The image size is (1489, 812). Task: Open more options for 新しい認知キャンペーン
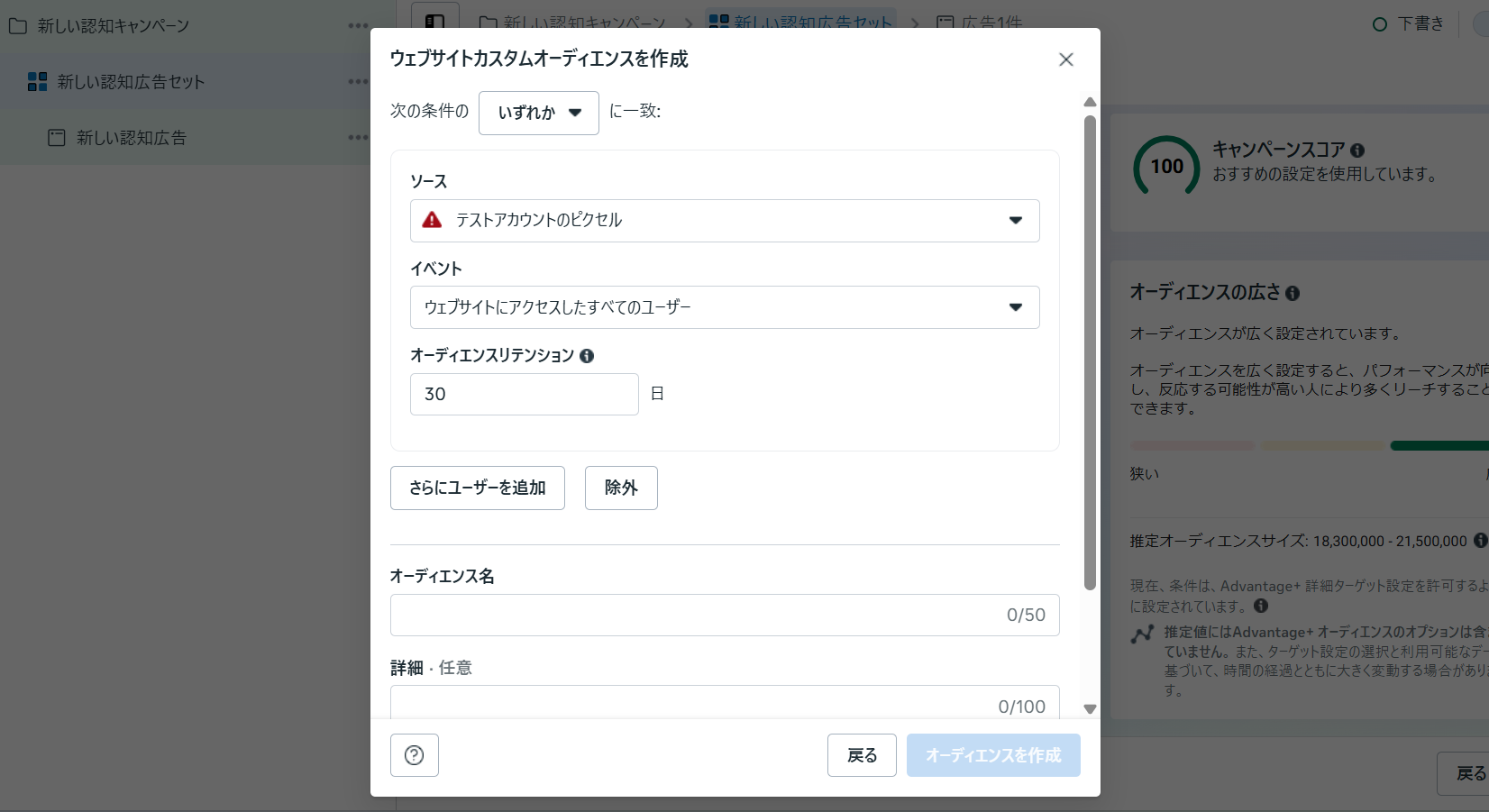click(x=358, y=26)
